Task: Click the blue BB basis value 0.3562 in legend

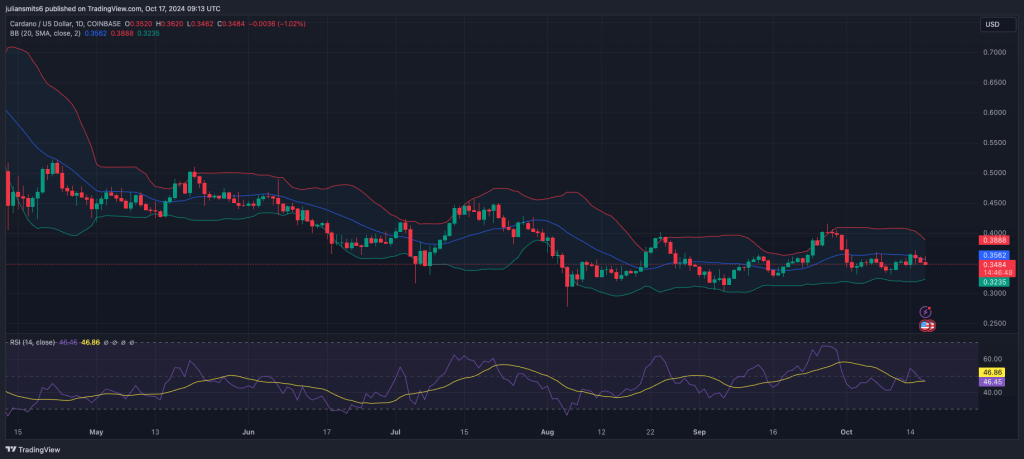Action: [95, 33]
